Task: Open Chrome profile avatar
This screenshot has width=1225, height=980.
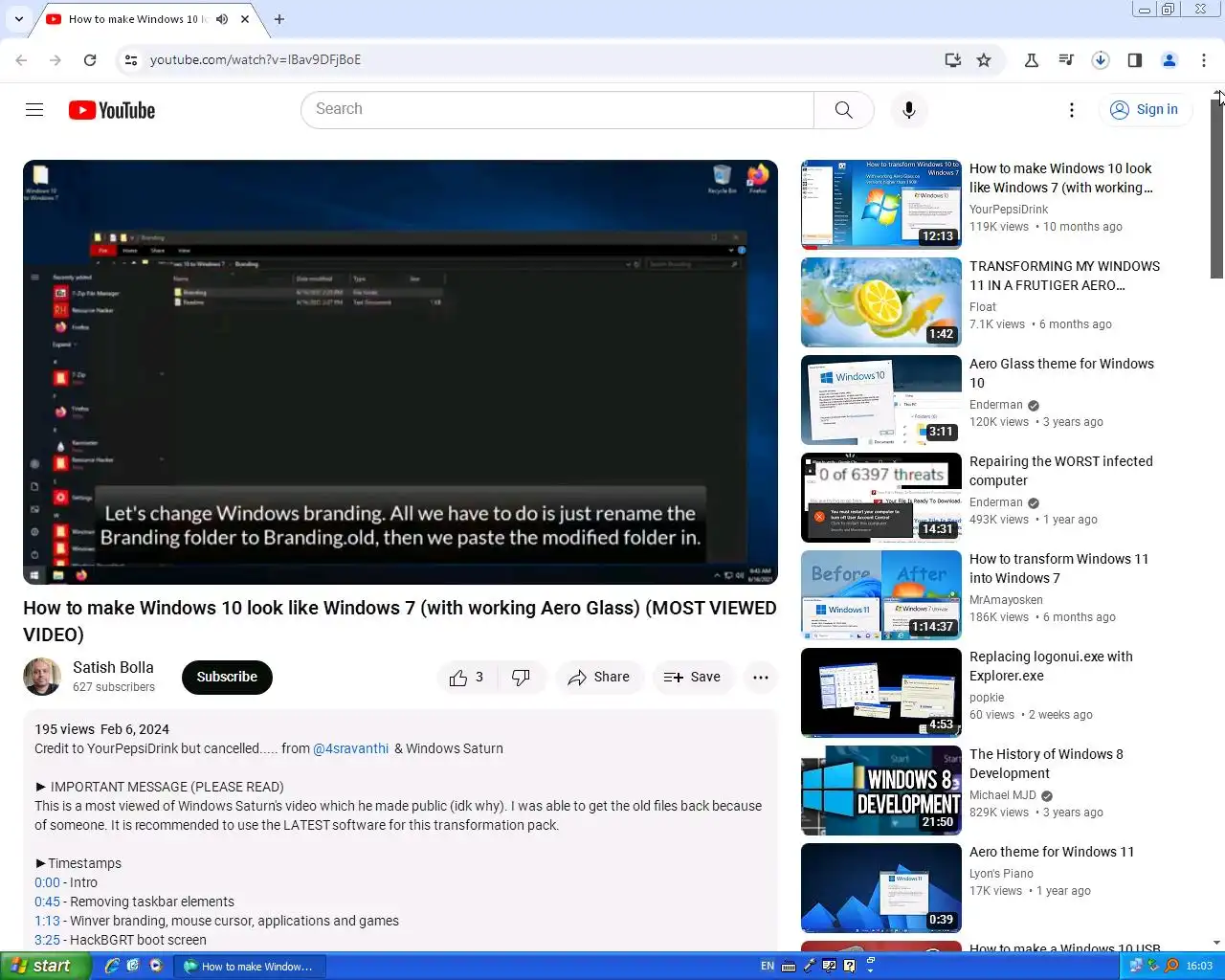Action: 1169,59
